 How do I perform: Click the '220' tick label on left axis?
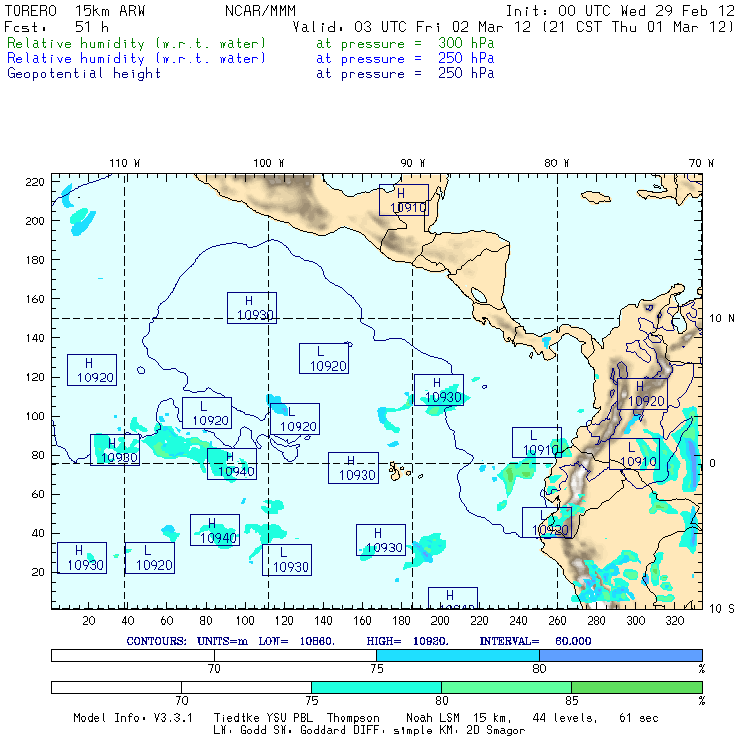(x=35, y=182)
